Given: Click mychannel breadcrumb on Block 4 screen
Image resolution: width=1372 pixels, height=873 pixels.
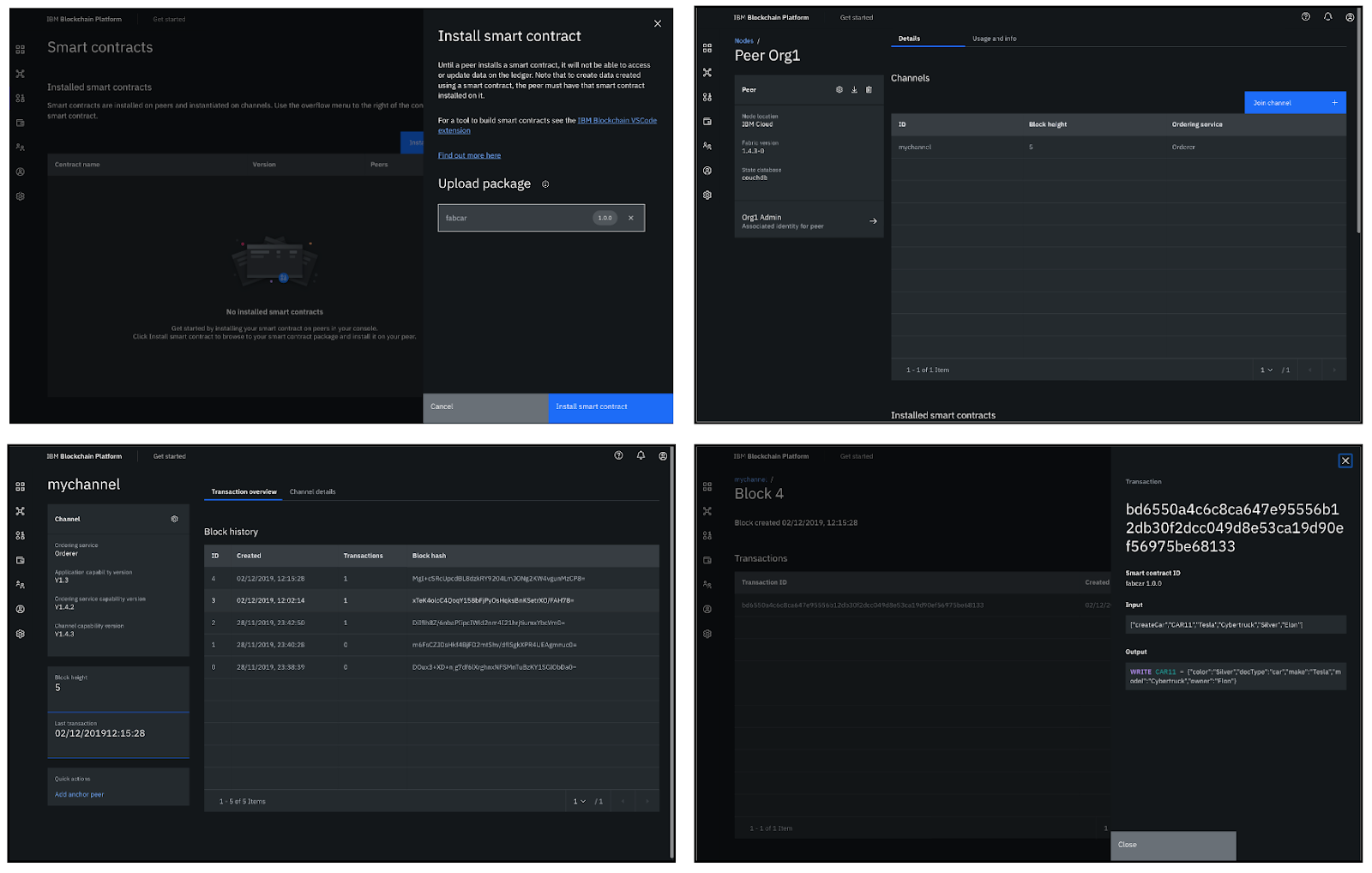Looking at the screenshot, I should (750, 479).
